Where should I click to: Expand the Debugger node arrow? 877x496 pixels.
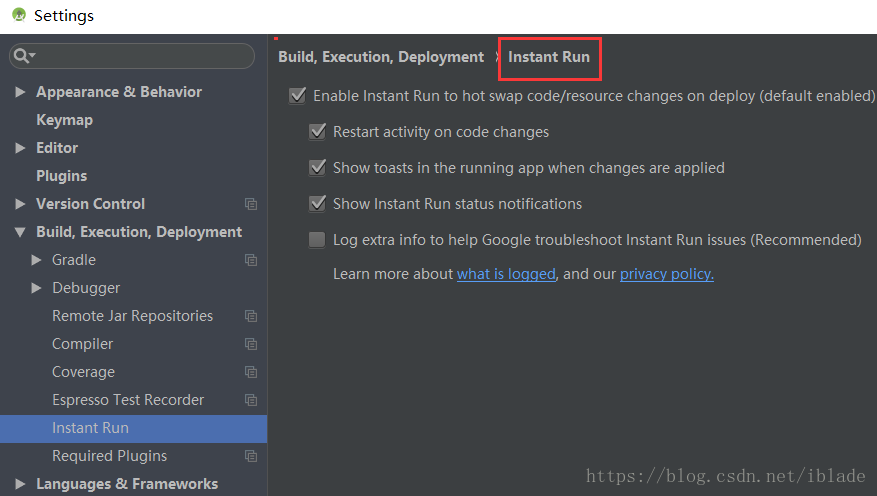tap(36, 287)
